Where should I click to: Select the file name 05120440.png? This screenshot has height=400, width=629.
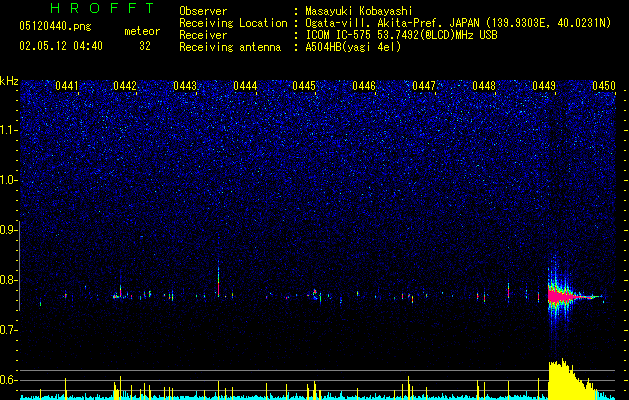point(55,26)
